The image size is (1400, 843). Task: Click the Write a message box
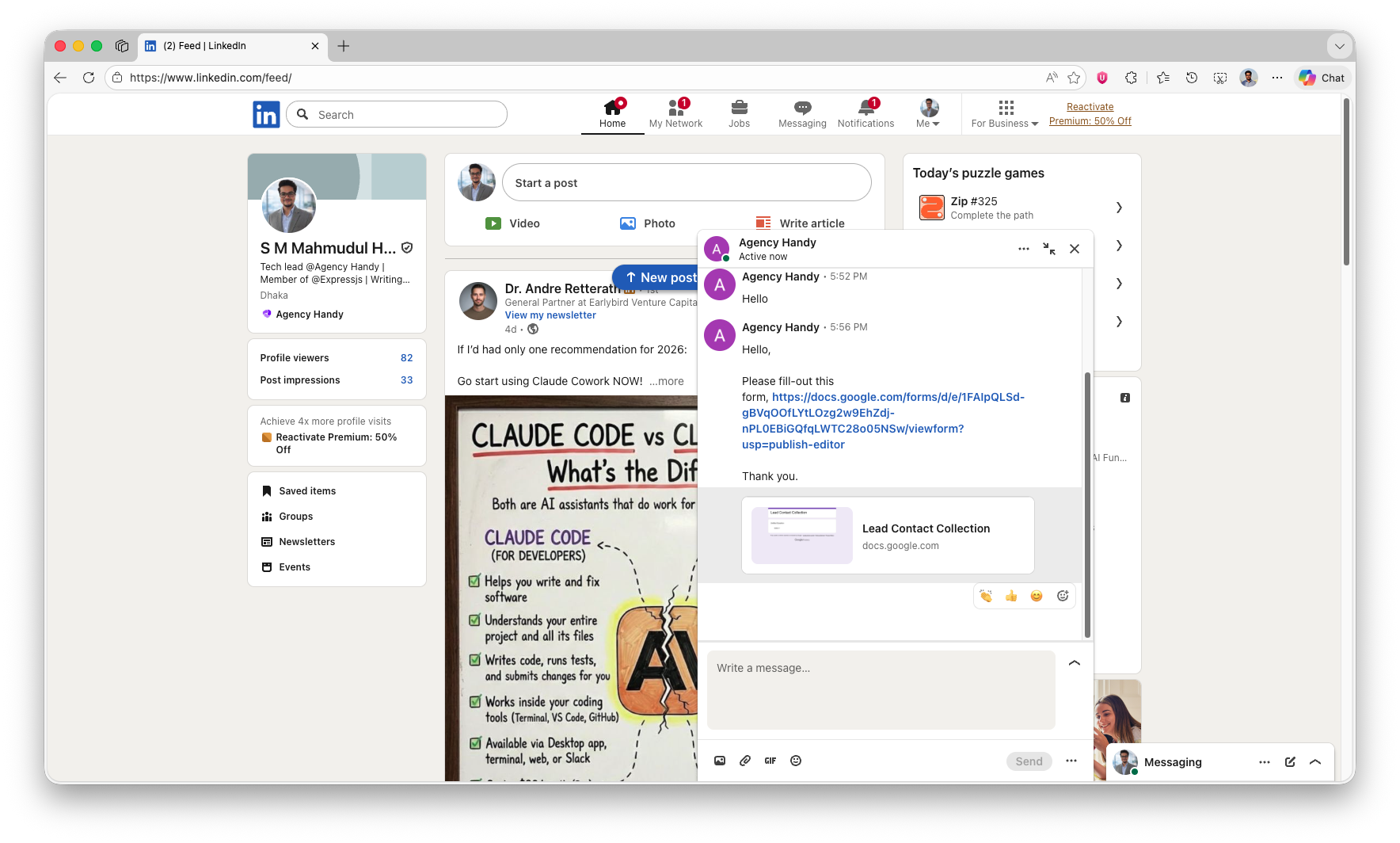[x=881, y=690]
